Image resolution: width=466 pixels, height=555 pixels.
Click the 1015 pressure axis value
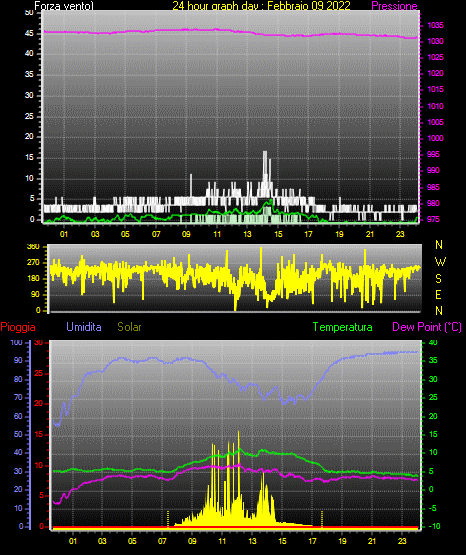point(435,89)
